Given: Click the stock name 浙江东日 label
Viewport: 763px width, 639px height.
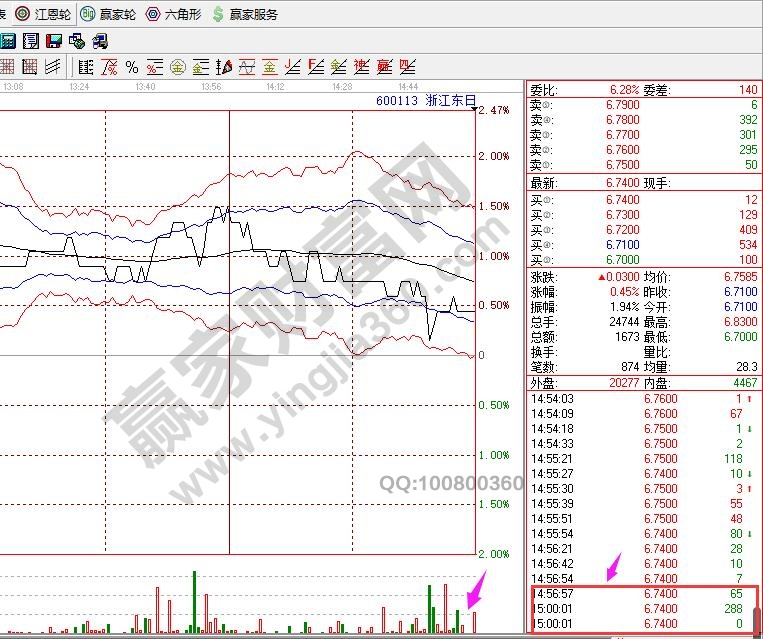Looking at the screenshot, I should 451,101.
